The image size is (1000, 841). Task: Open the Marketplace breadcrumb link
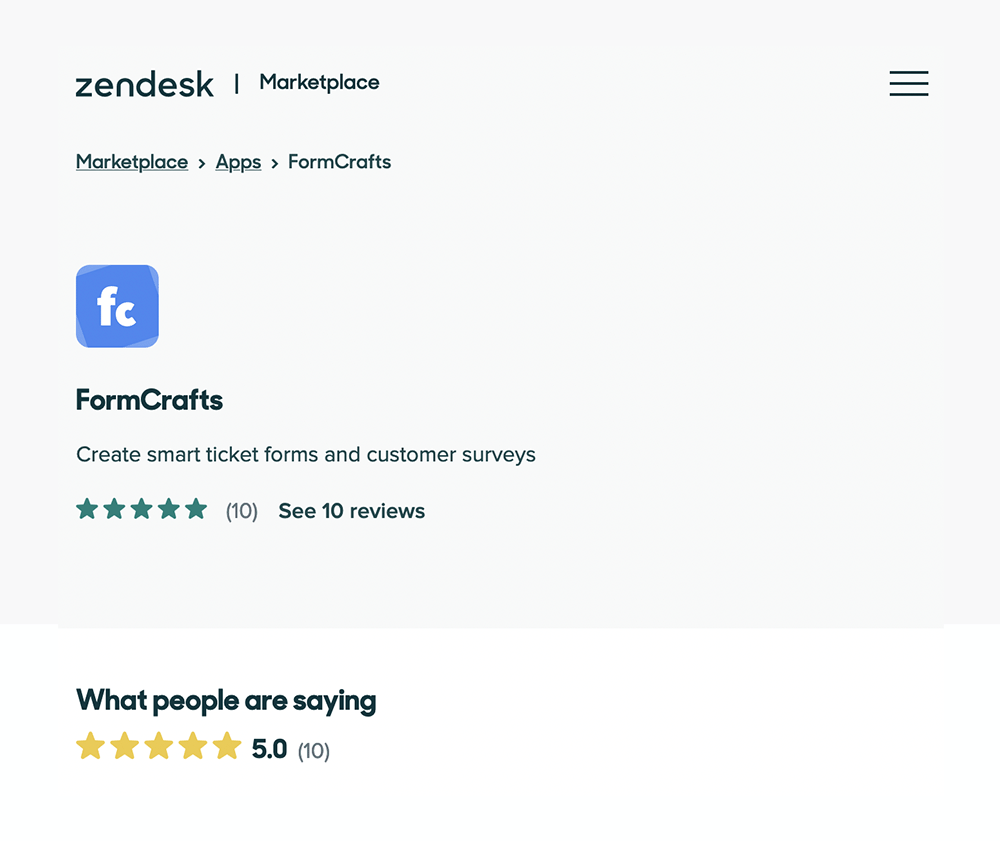click(132, 162)
